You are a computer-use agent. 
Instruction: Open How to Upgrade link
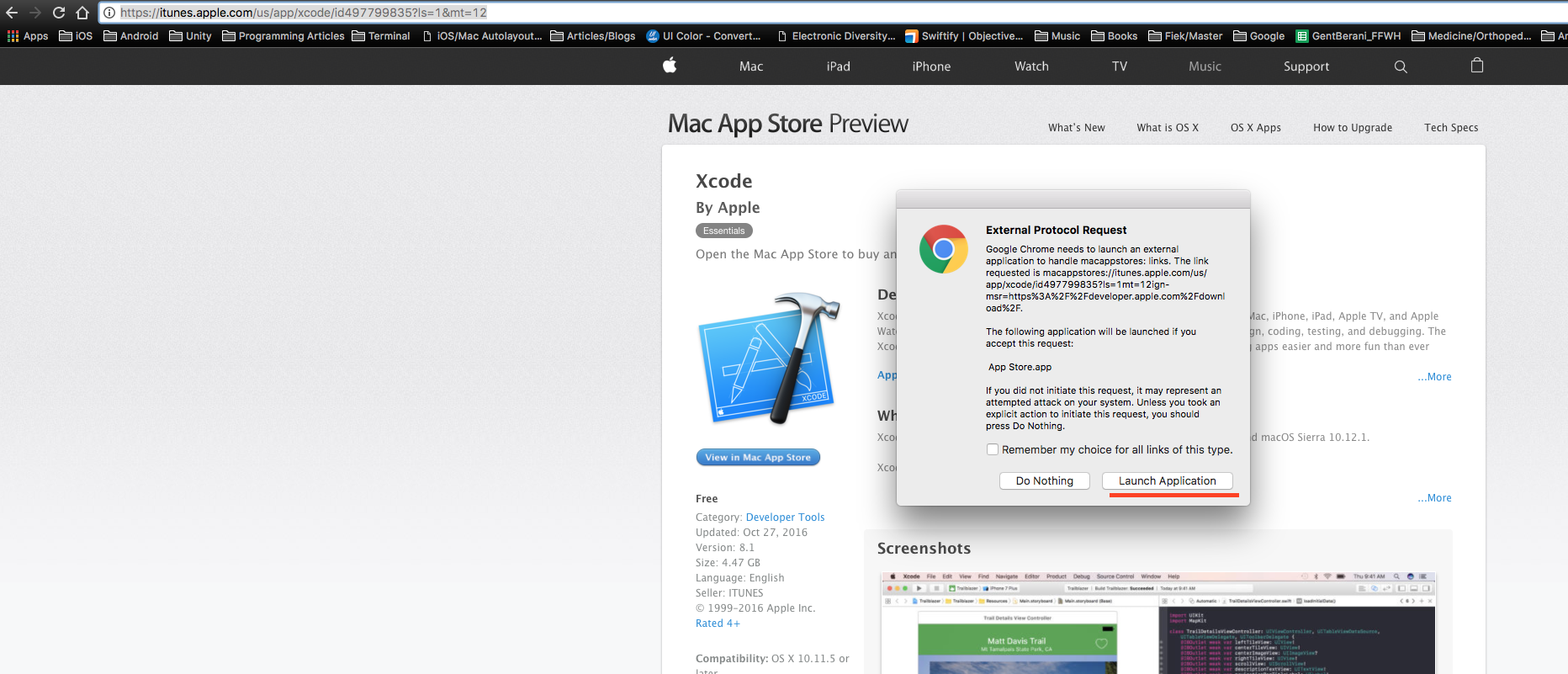[x=1353, y=128]
